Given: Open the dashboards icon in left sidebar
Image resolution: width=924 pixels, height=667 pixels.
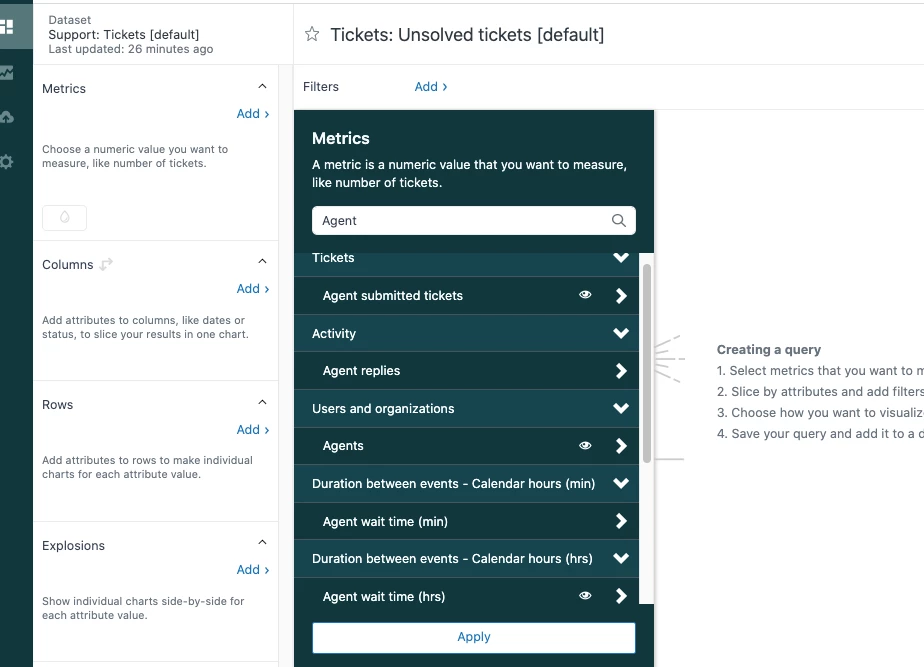Looking at the screenshot, I should click(x=7, y=26).
